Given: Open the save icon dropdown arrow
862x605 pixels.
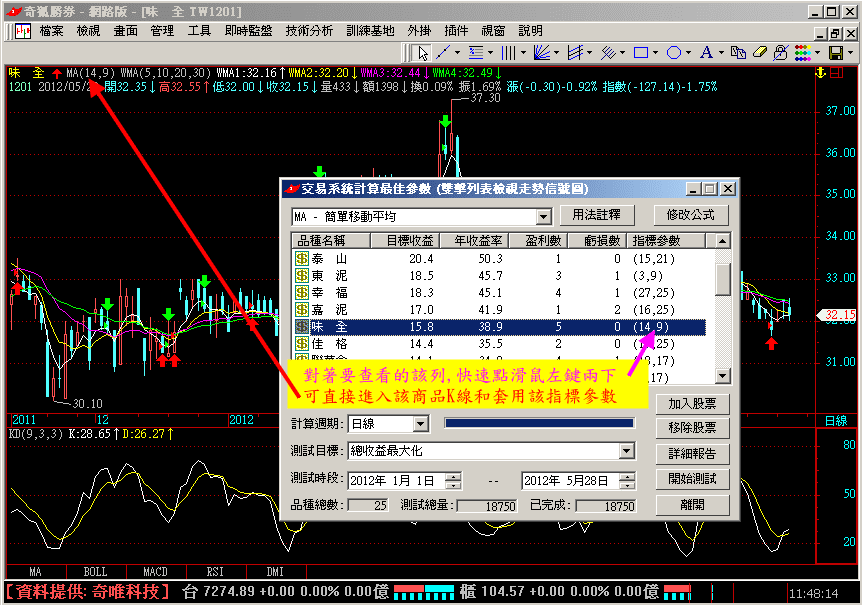Looking at the screenshot, I should [850, 53].
